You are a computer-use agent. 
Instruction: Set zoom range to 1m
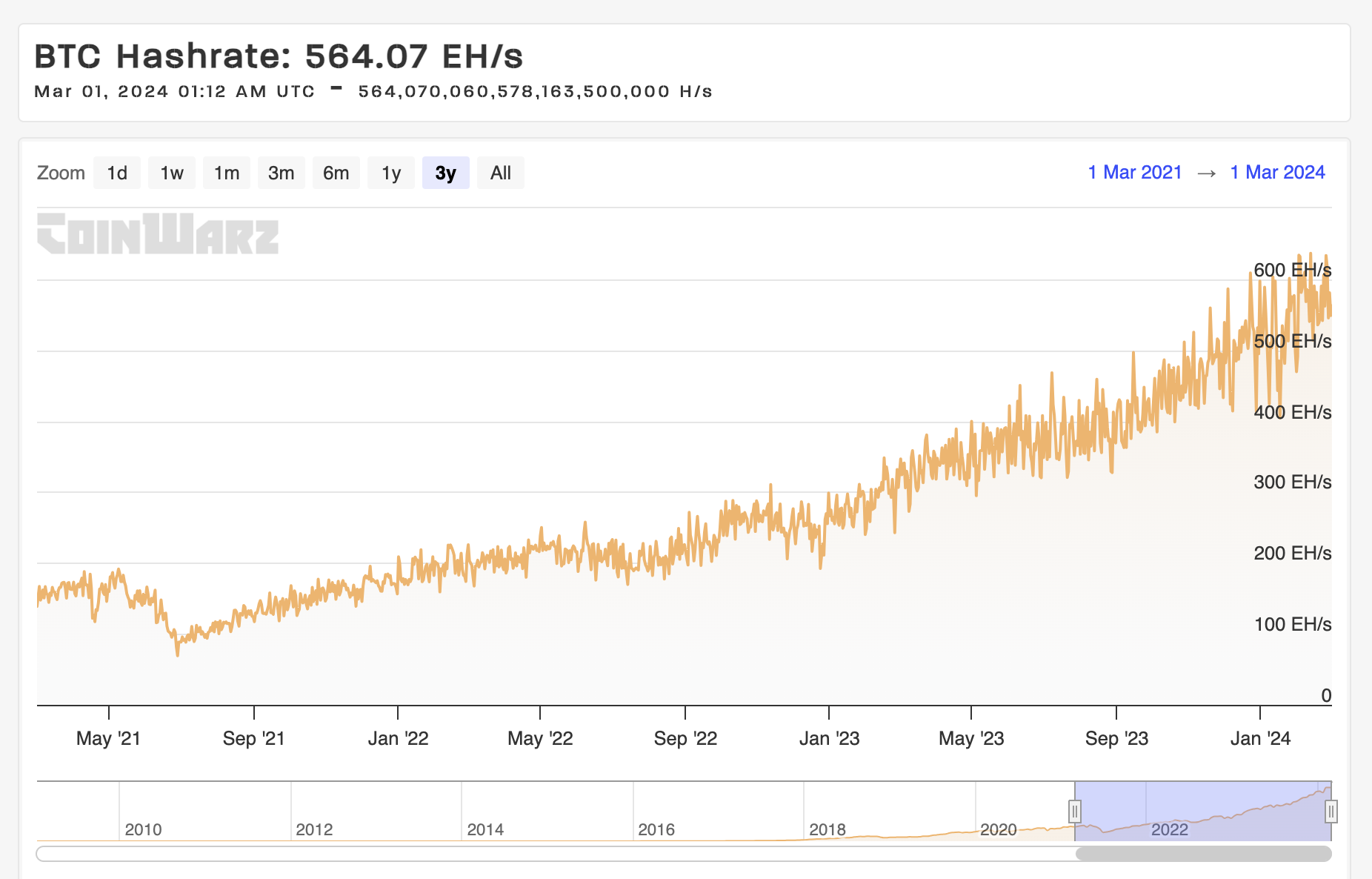[x=227, y=173]
